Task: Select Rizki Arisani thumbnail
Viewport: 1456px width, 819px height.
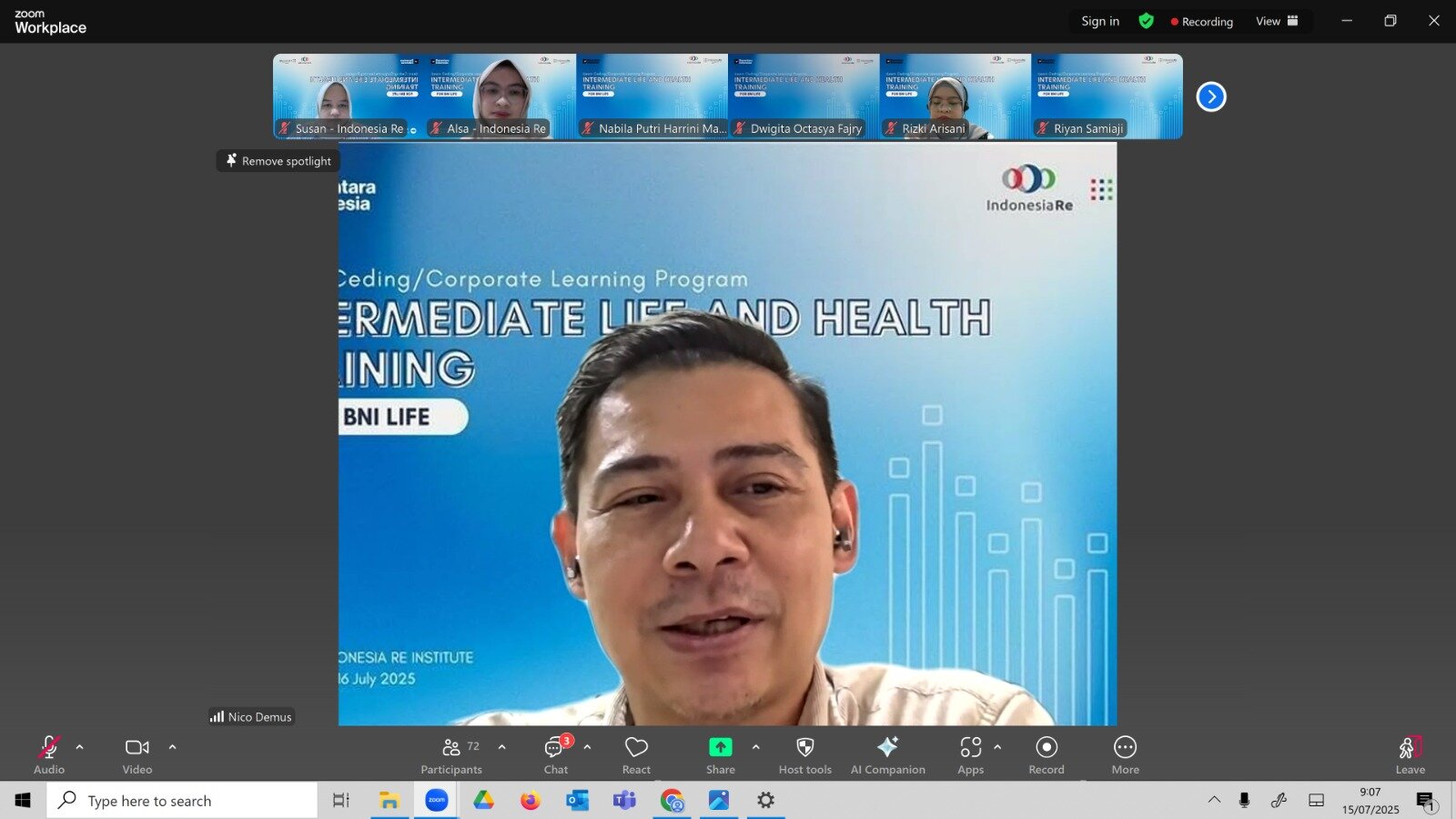Action: point(955,96)
